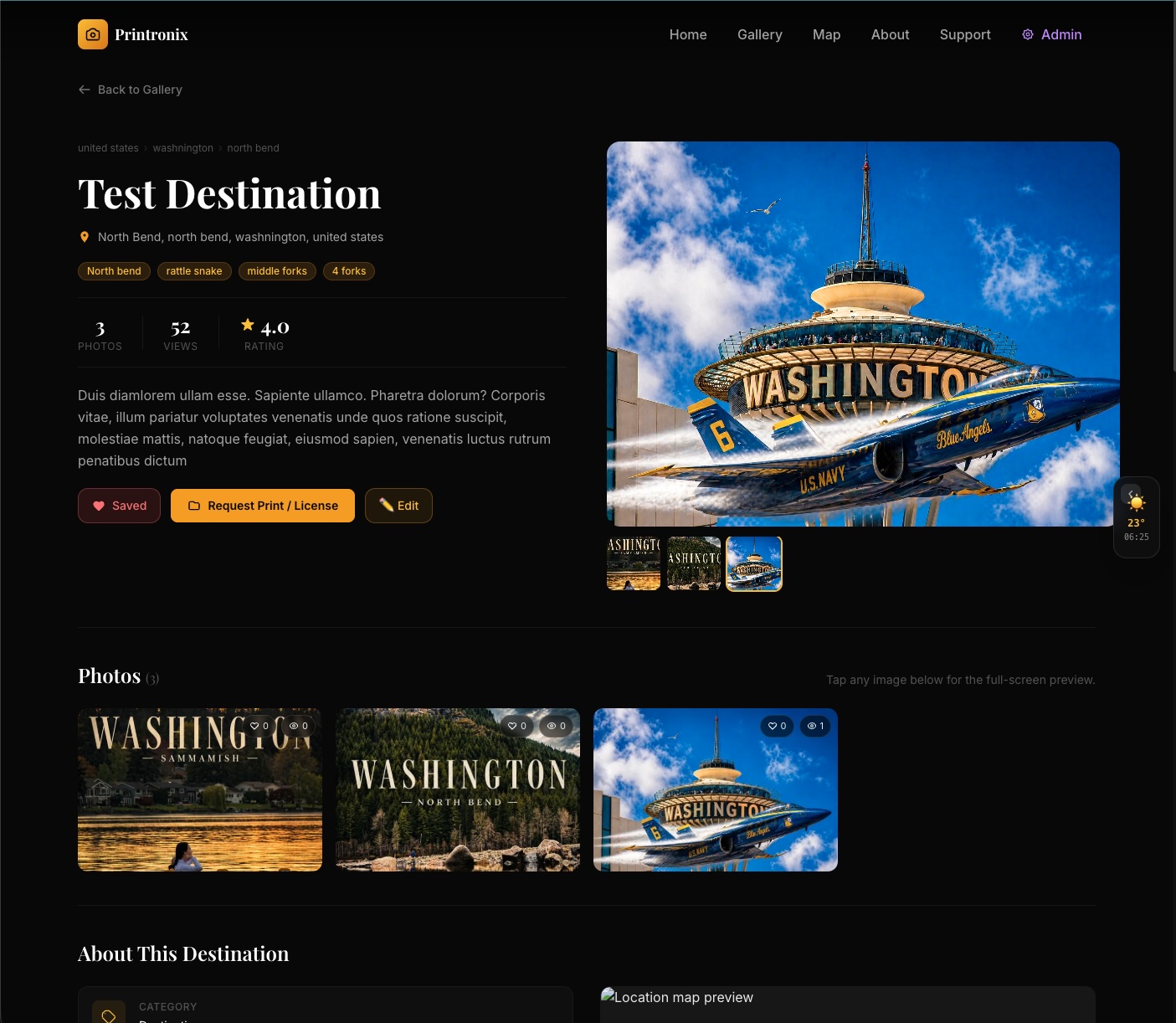Click the '06:25' time in weather widget
This screenshot has width=1176, height=1023.
click(1137, 537)
